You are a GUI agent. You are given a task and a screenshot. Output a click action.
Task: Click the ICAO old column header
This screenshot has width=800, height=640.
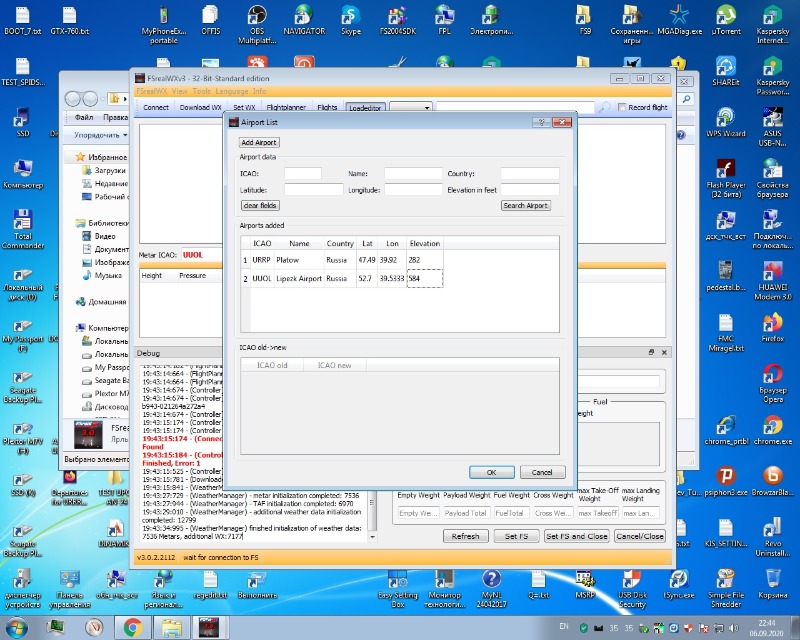(x=272, y=365)
